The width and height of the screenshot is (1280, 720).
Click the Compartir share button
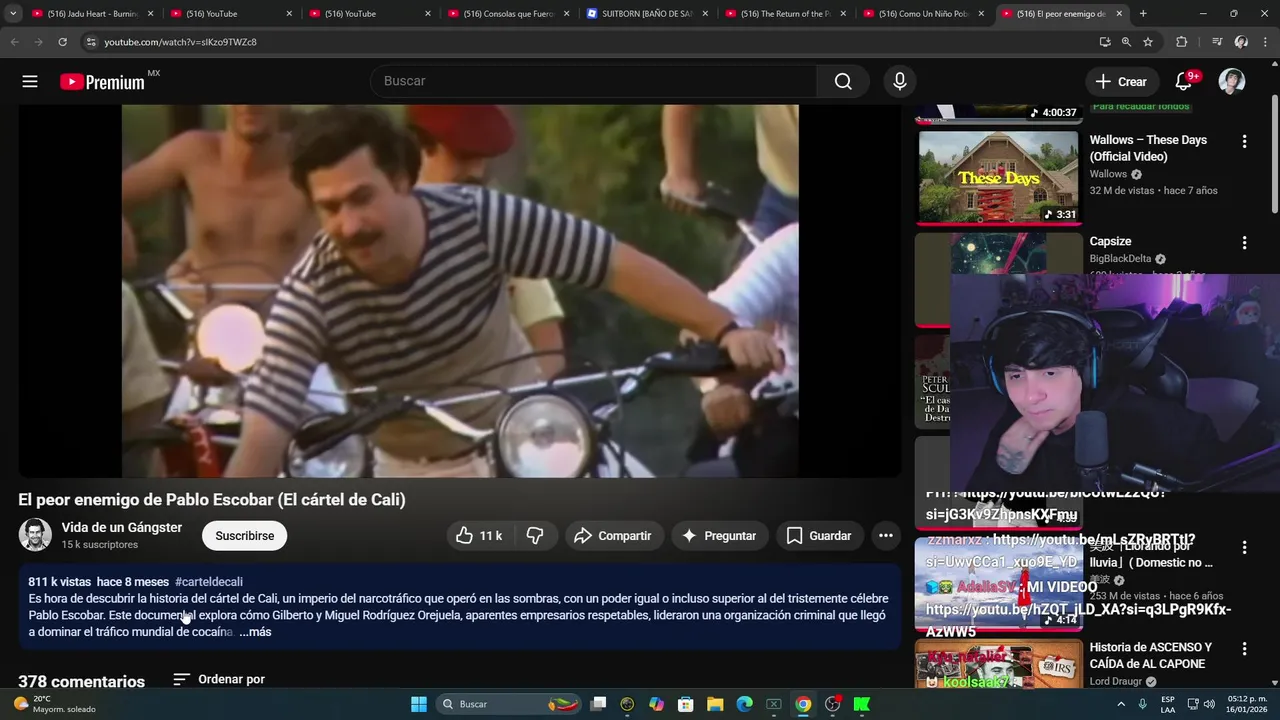pos(613,536)
